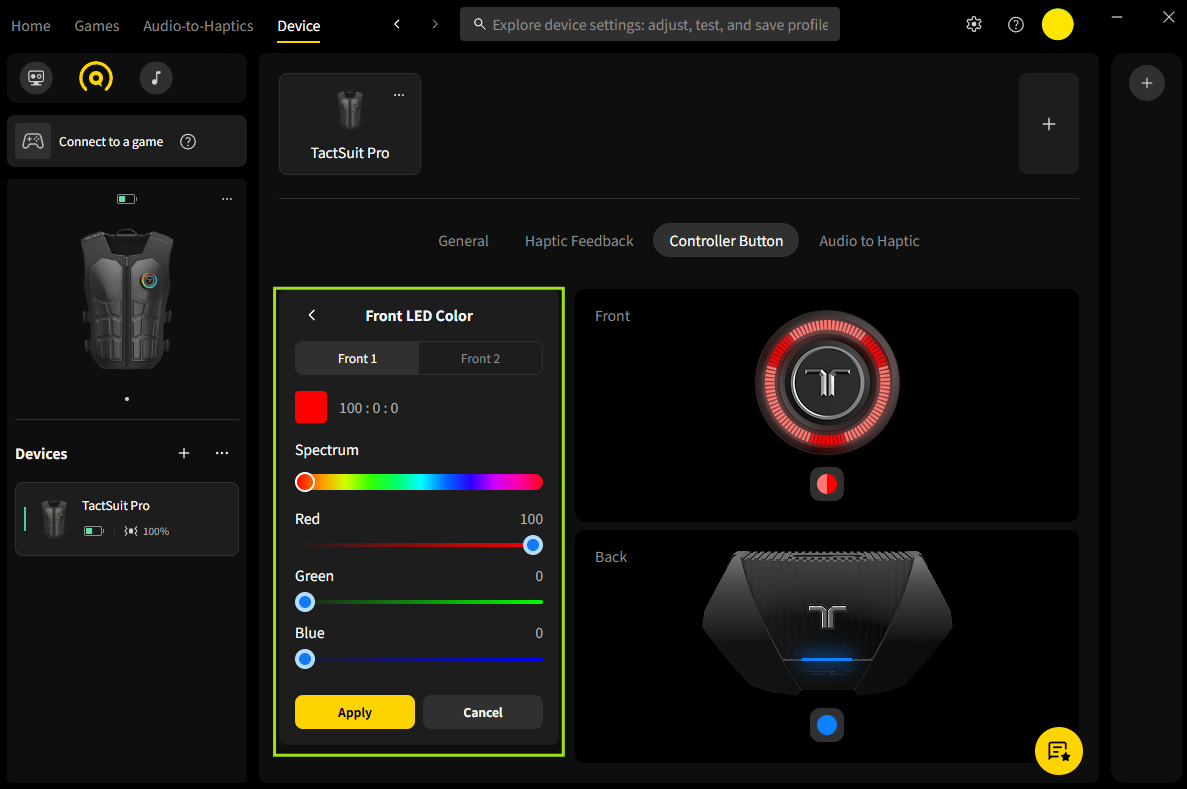Open the vest preview panel options menu
This screenshot has height=789, width=1187.
tap(227, 199)
